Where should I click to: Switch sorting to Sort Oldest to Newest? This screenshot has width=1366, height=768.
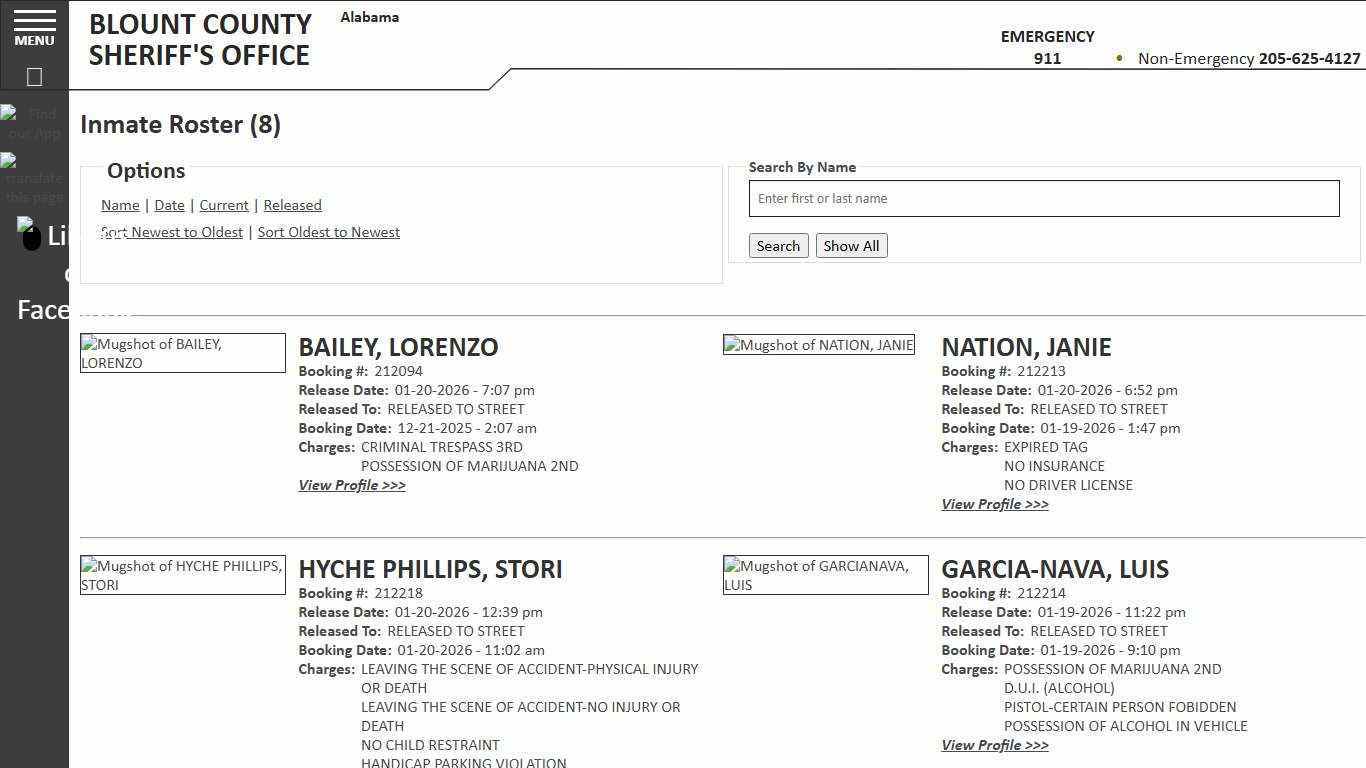click(328, 232)
